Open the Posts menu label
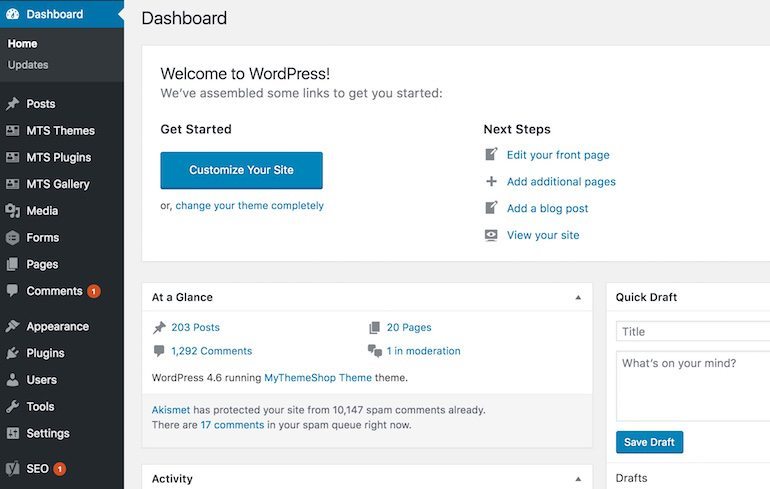The width and height of the screenshot is (770, 489). 41,104
